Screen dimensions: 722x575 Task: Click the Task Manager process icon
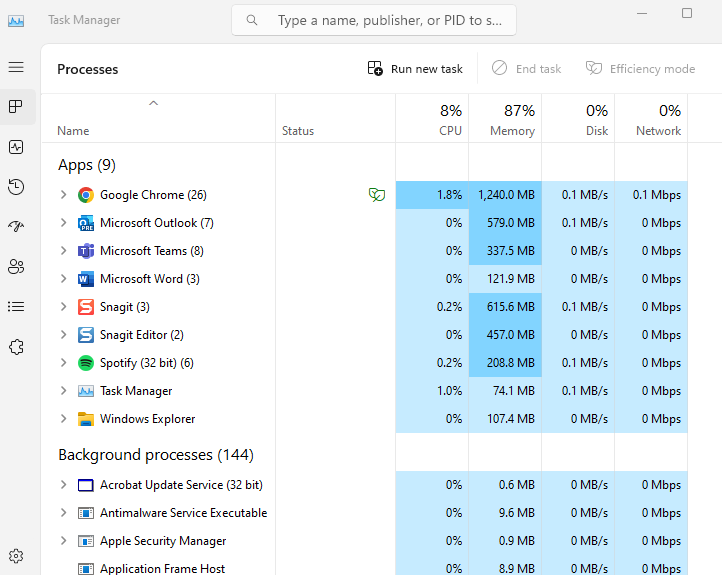coord(86,391)
